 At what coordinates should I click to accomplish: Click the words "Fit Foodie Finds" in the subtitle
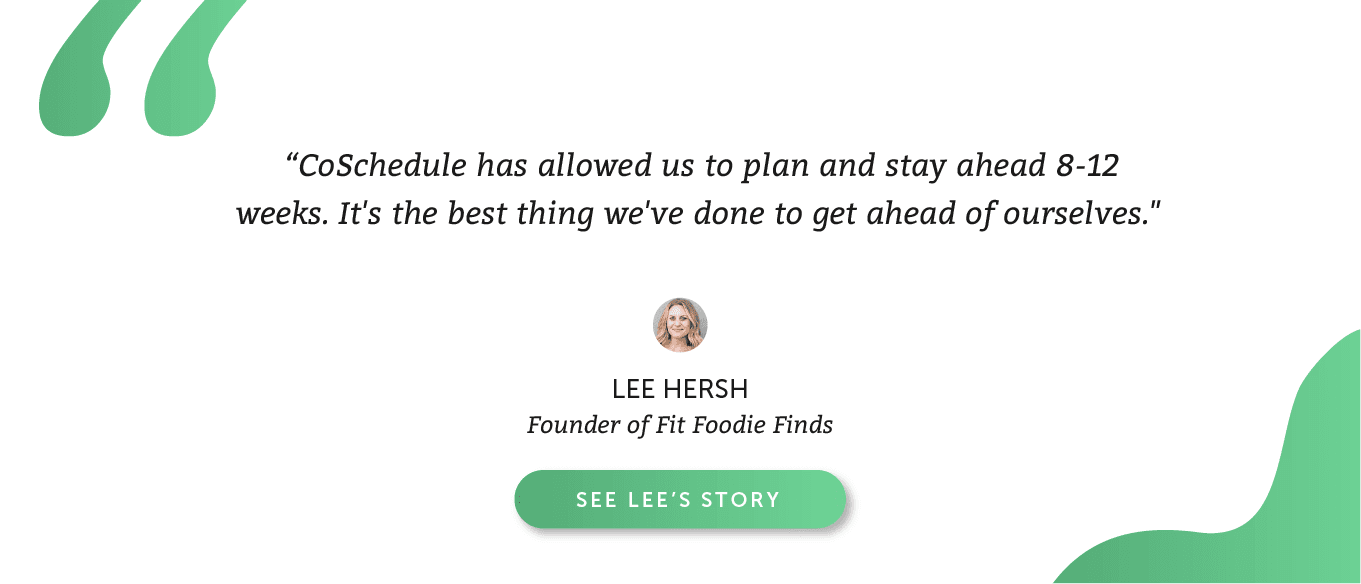coord(745,425)
